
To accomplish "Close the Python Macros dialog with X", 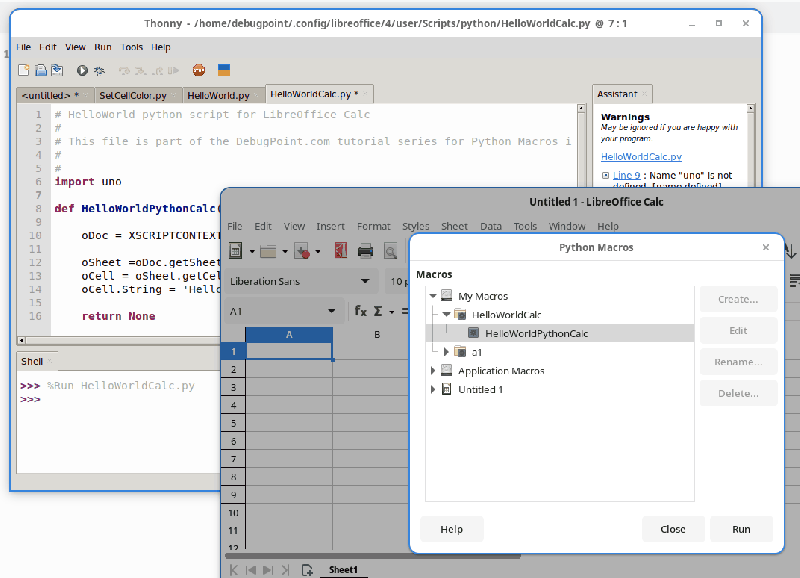I will pyautogui.click(x=766, y=247).
